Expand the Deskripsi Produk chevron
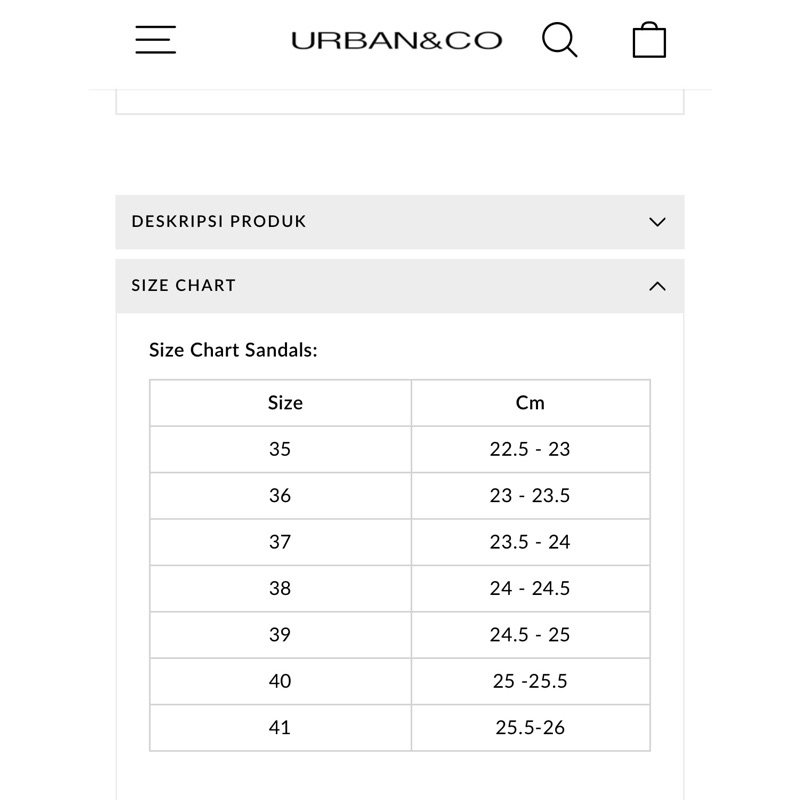The image size is (800, 800). [657, 222]
